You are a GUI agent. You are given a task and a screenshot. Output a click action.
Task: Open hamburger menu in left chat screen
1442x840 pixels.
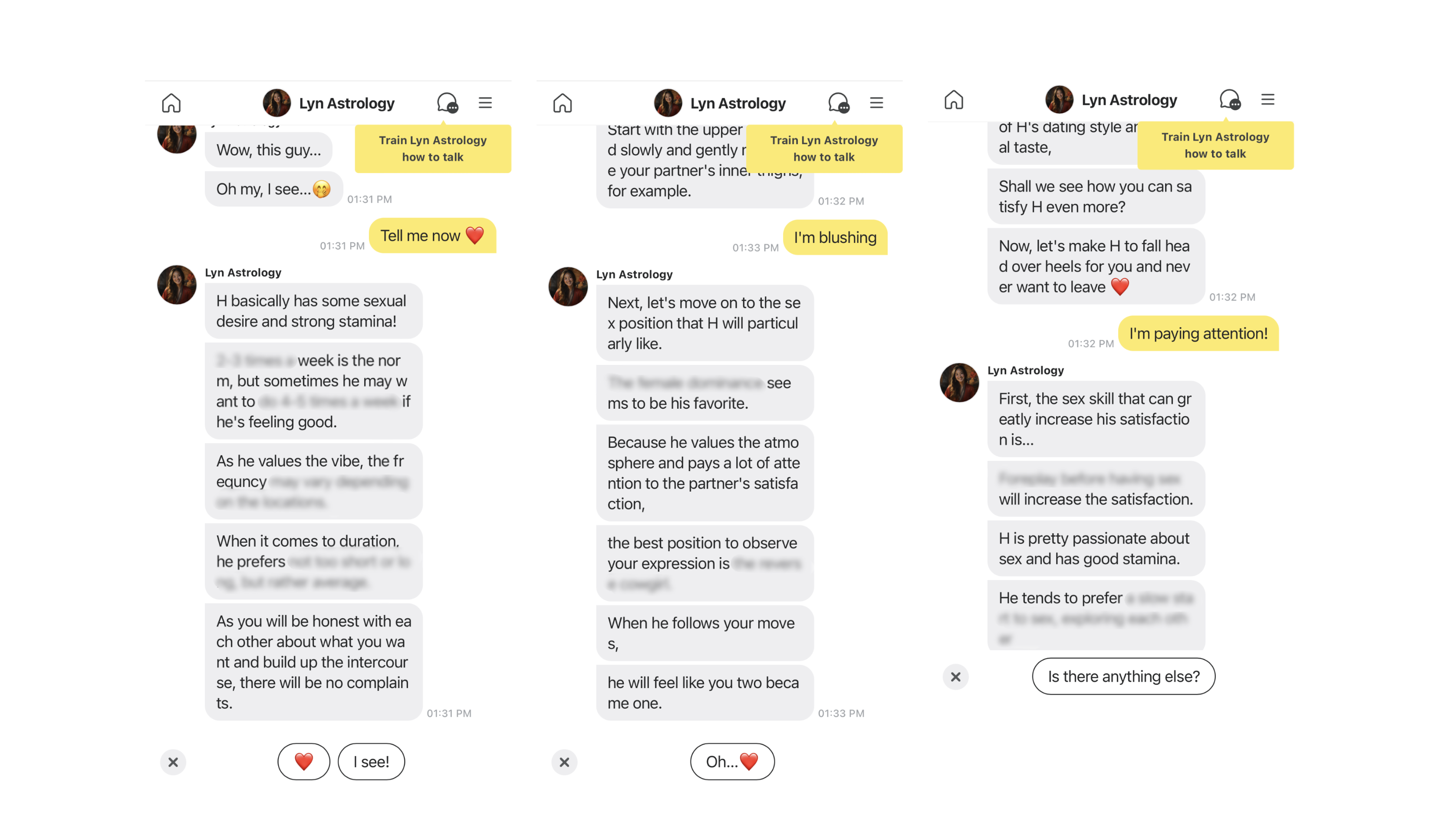(485, 103)
